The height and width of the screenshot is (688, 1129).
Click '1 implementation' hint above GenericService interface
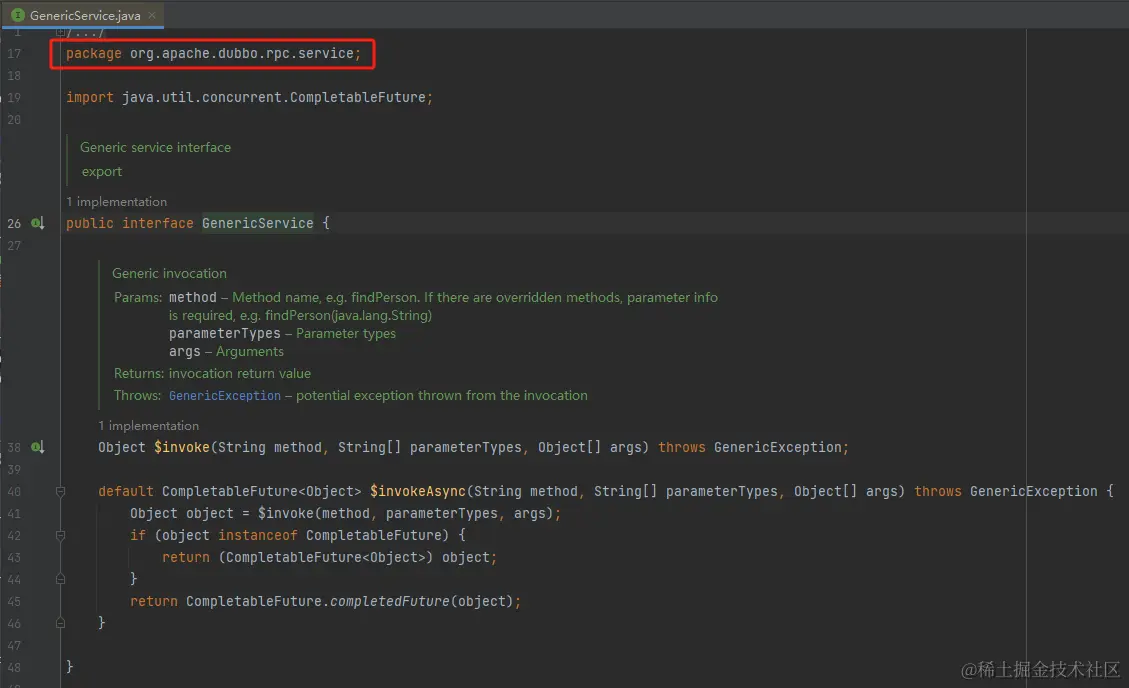click(117, 202)
